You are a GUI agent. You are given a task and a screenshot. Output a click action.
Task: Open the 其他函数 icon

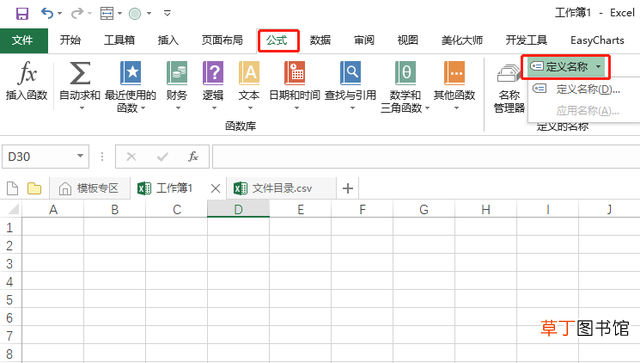click(x=454, y=73)
